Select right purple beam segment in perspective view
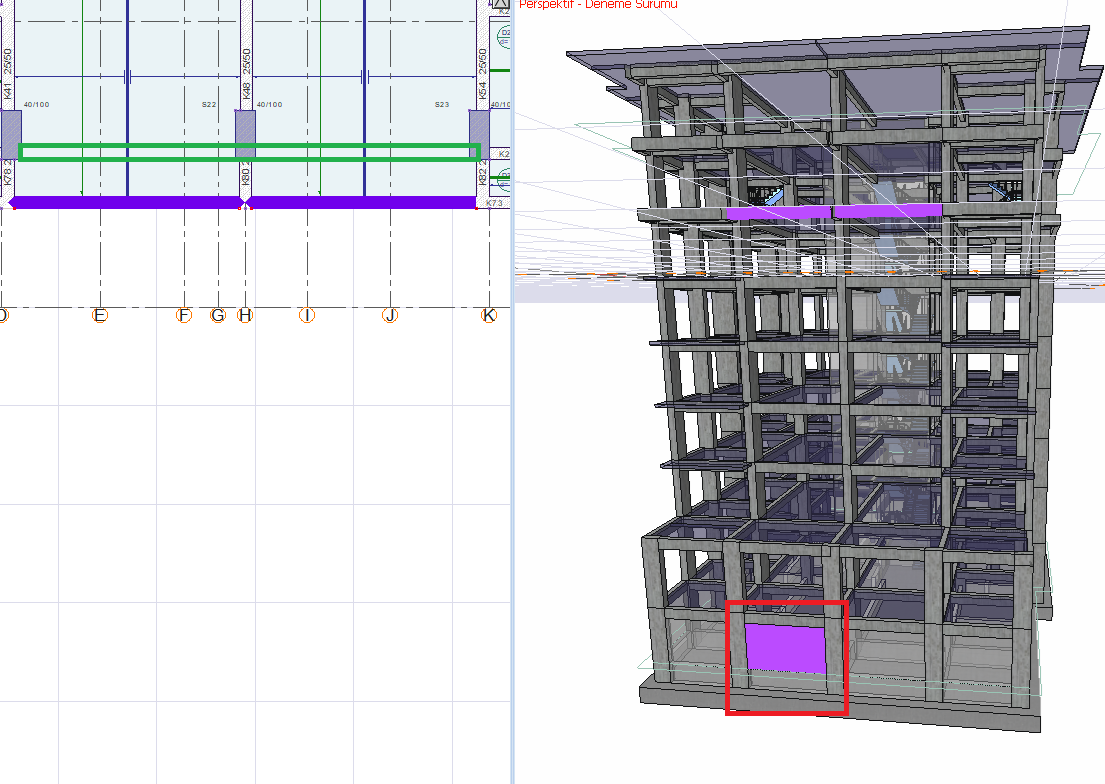This screenshot has height=784, width=1105. coord(889,210)
